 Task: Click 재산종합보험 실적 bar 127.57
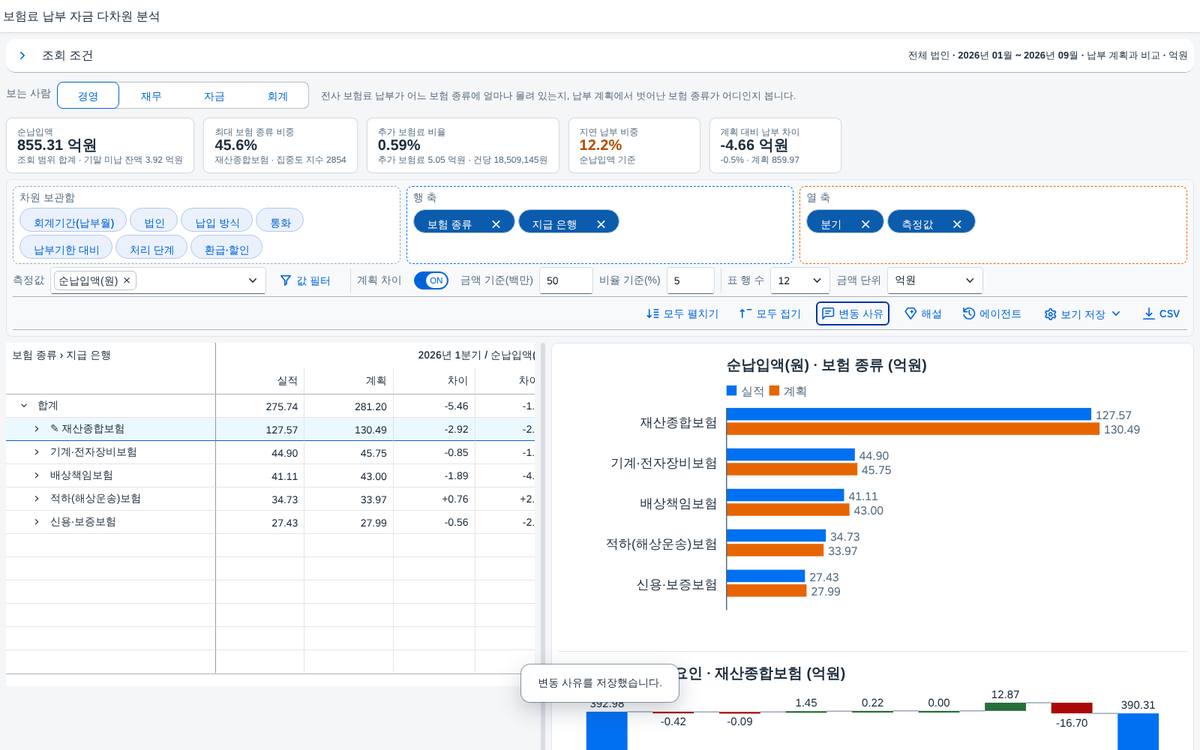click(x=909, y=414)
